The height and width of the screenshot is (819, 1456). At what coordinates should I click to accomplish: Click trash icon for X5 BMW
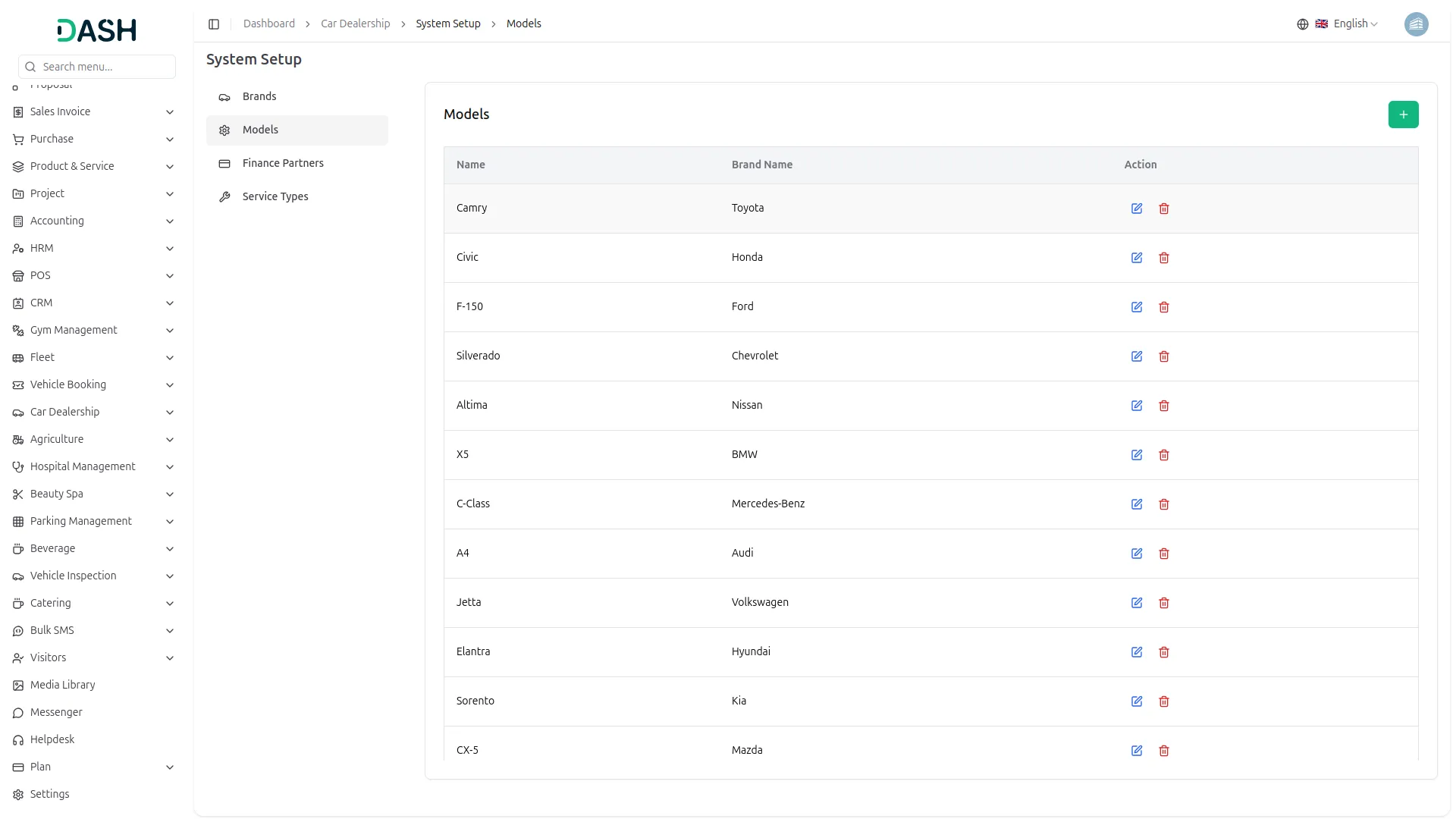(x=1164, y=455)
